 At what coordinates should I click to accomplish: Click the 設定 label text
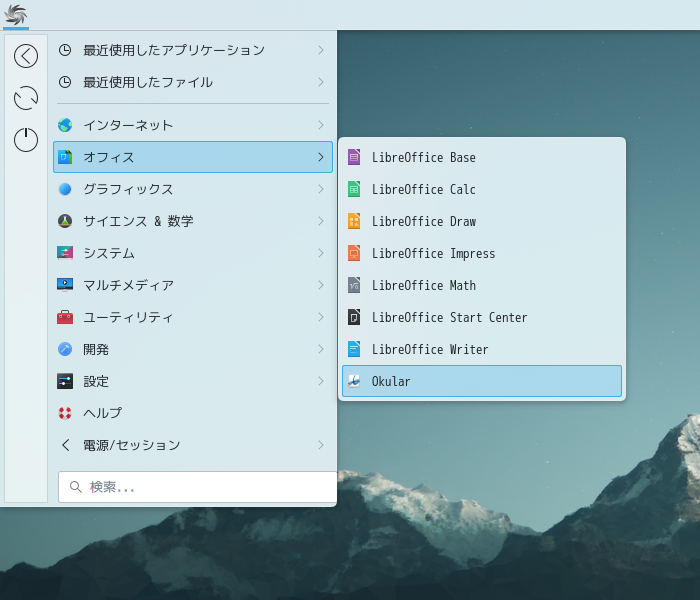click(96, 381)
